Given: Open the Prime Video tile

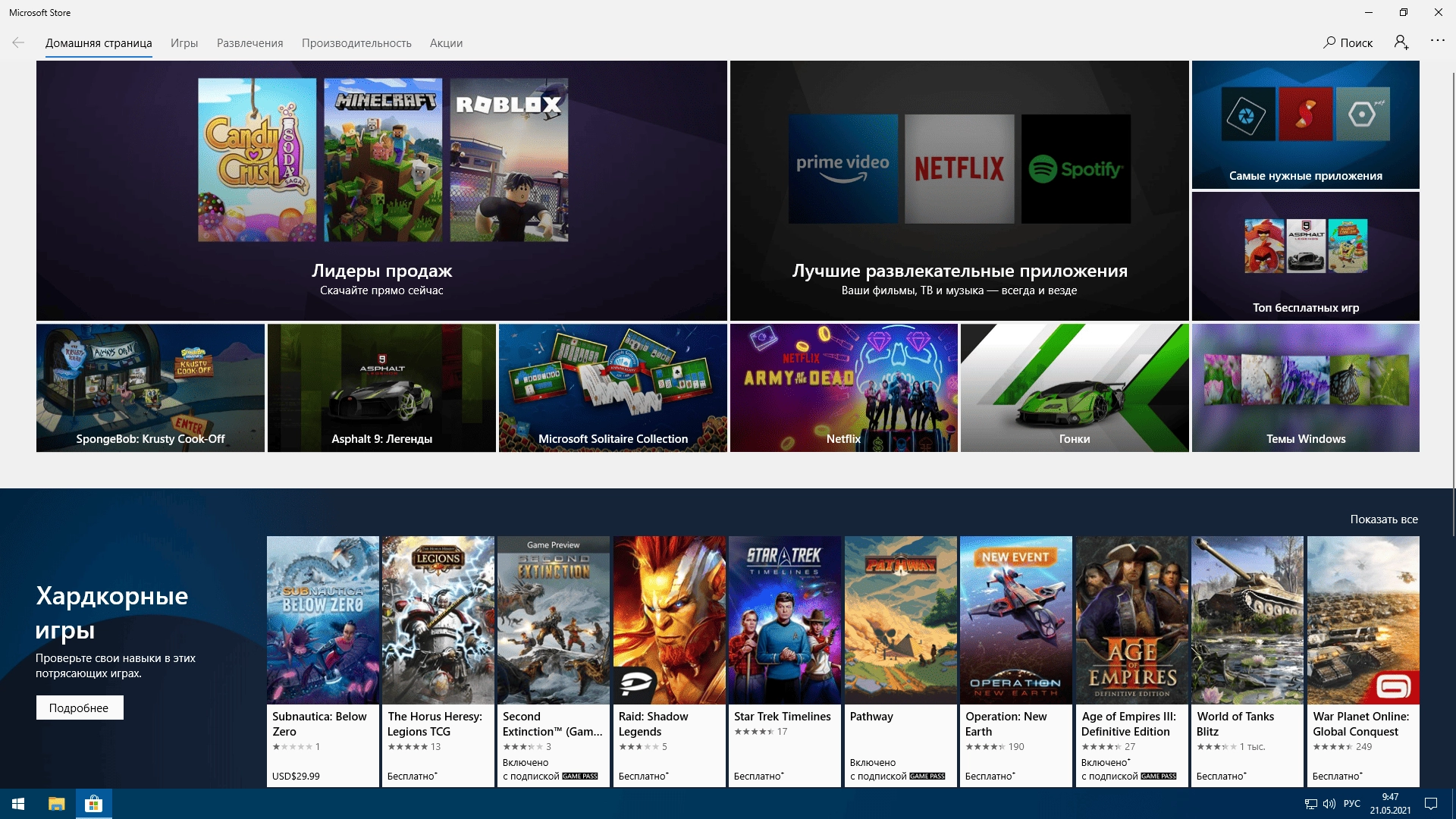Looking at the screenshot, I should (x=843, y=169).
